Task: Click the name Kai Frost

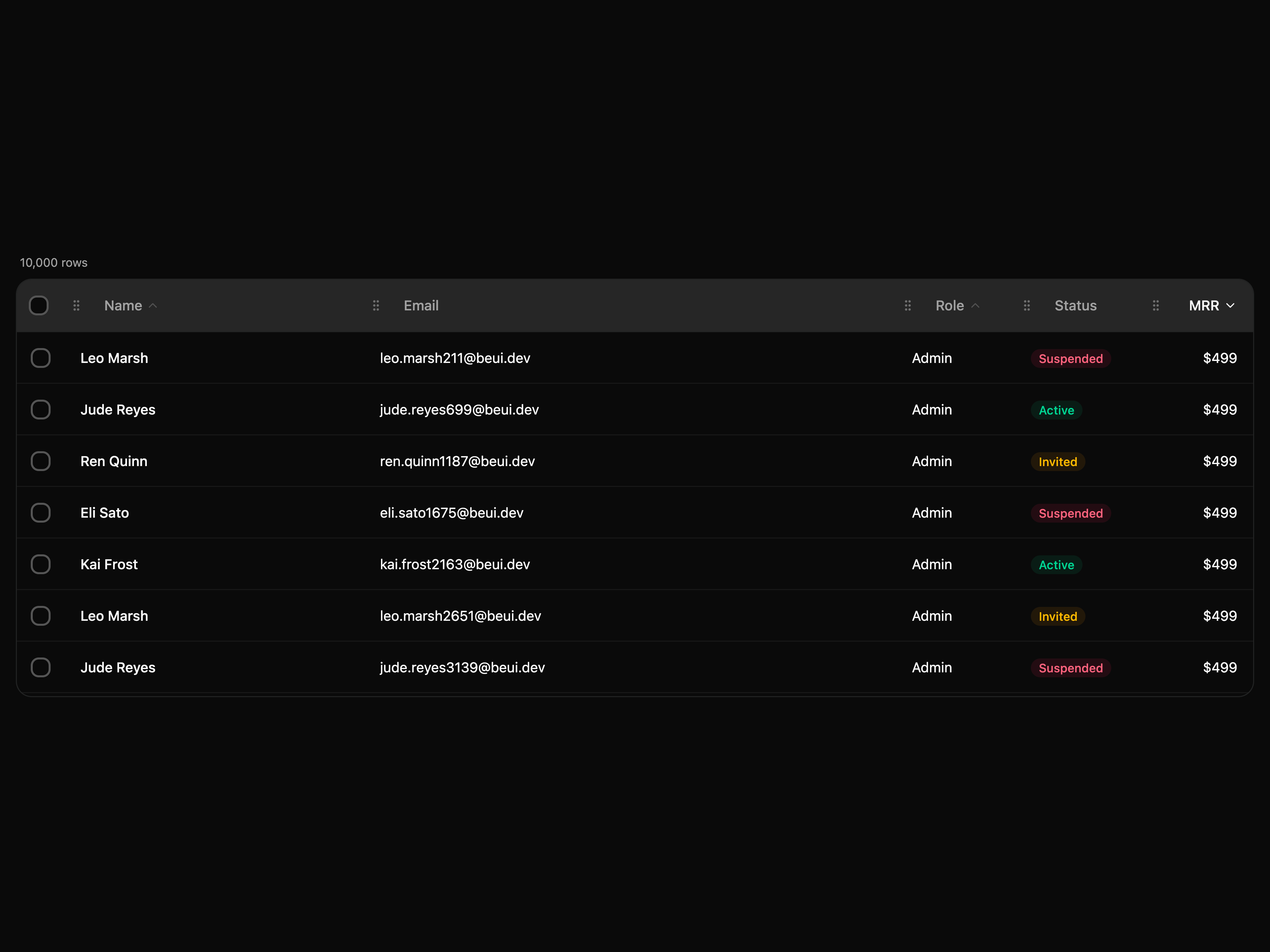Action: point(109,565)
